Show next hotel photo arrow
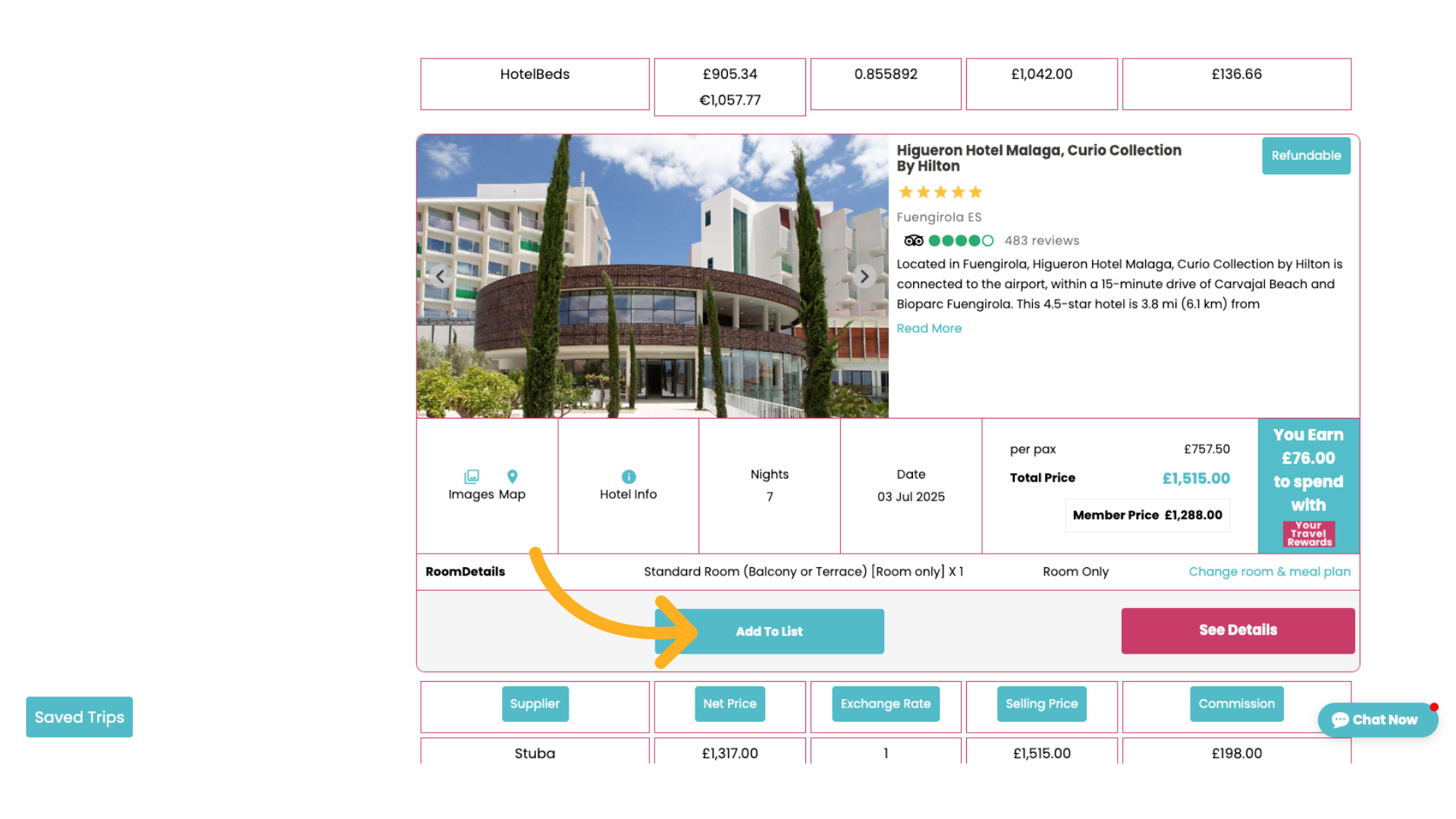Viewport: 1456px width, 819px height. tap(864, 277)
